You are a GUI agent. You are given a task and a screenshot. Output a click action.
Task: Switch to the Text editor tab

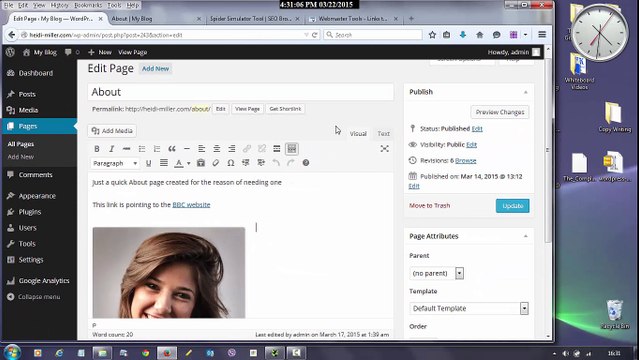383,134
